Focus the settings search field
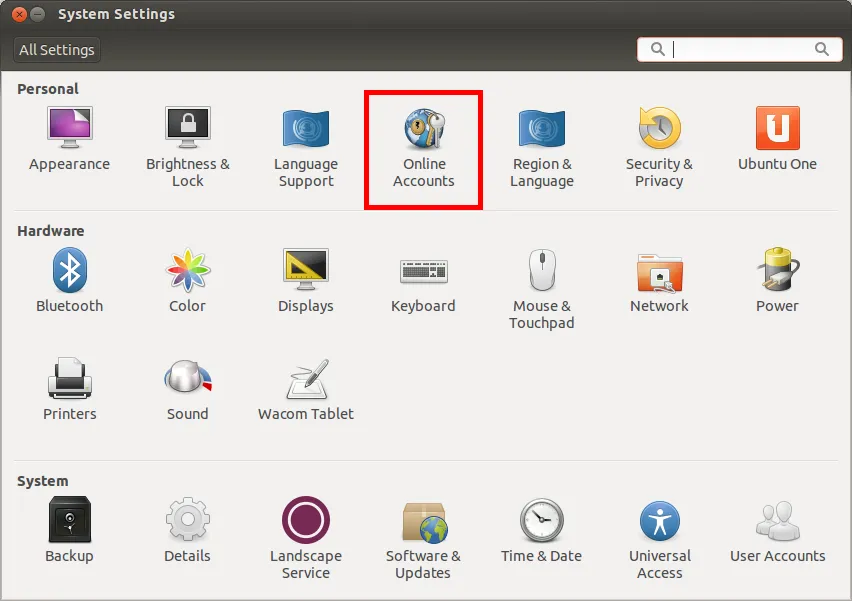The width and height of the screenshot is (852, 601). [740, 49]
